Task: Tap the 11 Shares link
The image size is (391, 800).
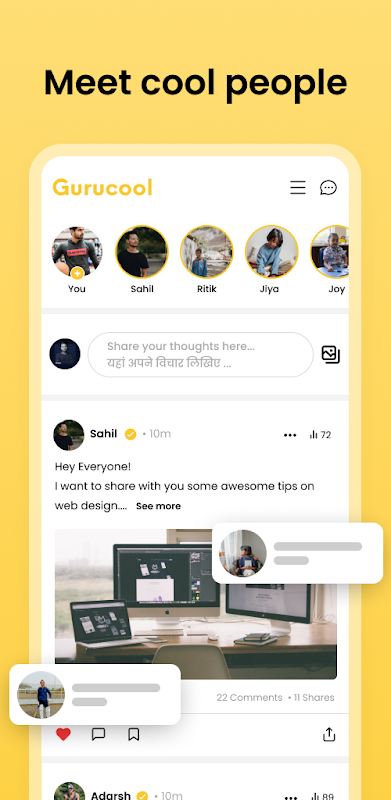Action: coord(311,697)
